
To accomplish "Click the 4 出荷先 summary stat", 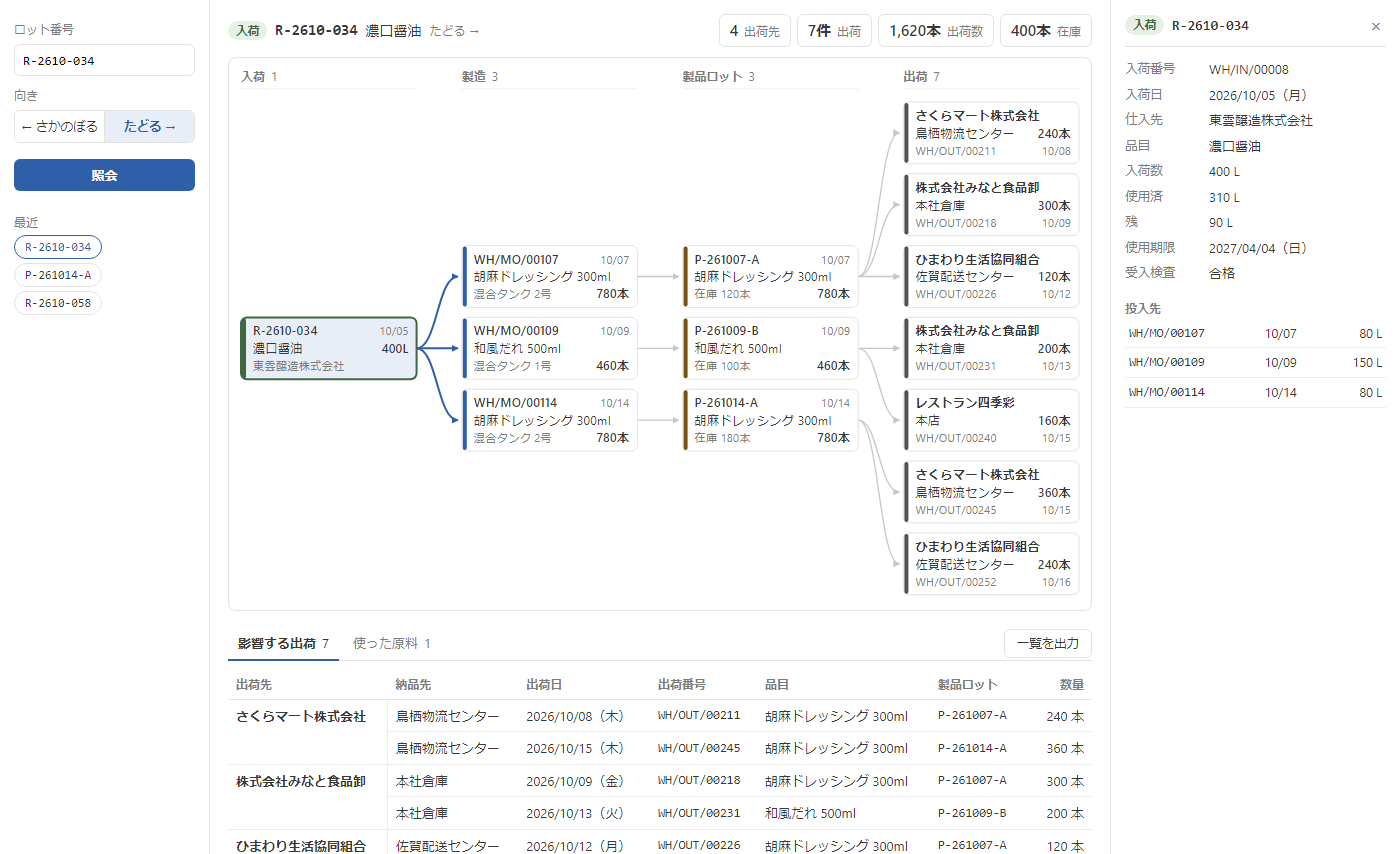I will click(755, 31).
